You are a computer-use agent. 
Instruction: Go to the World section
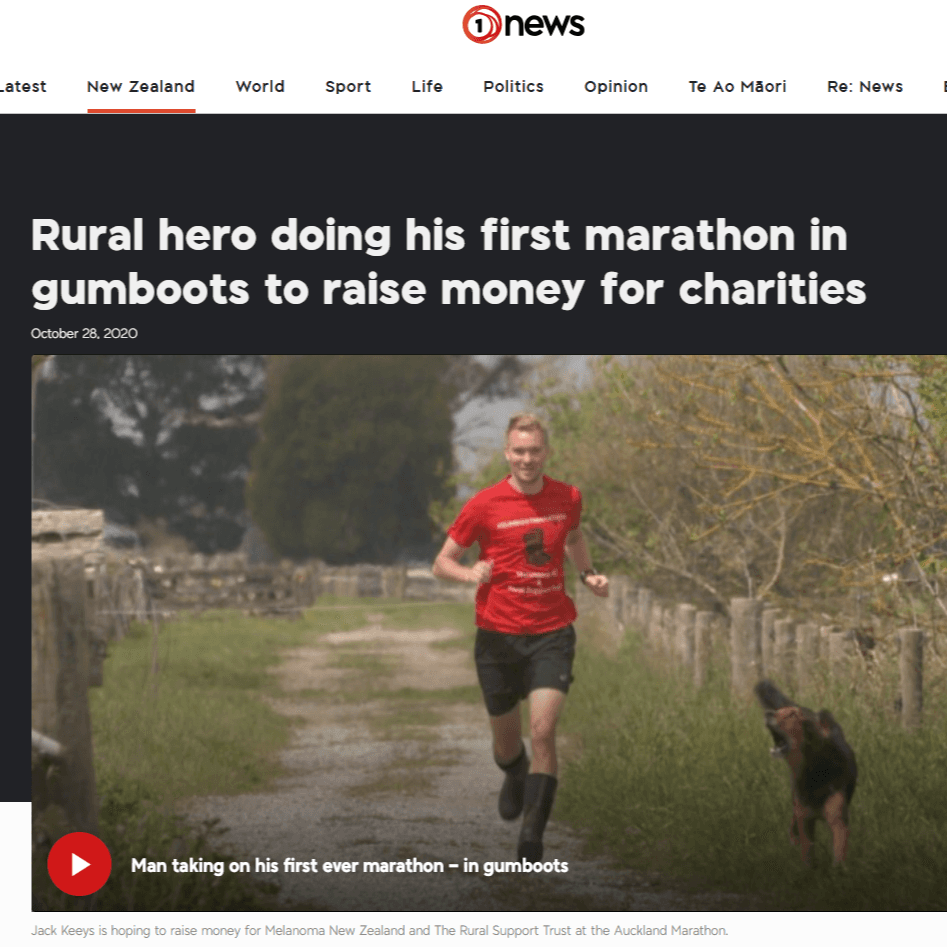260,86
